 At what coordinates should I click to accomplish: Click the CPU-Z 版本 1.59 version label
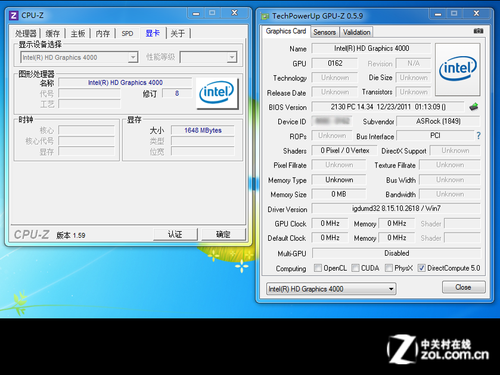pyautogui.click(x=71, y=235)
